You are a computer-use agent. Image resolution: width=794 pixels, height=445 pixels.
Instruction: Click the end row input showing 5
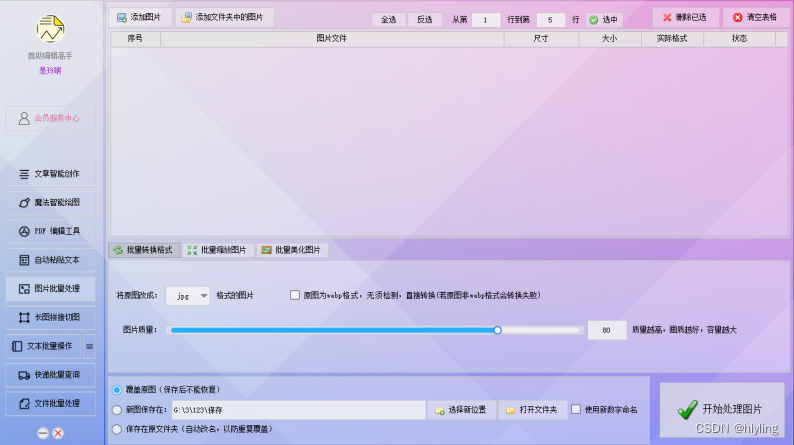pyautogui.click(x=550, y=20)
